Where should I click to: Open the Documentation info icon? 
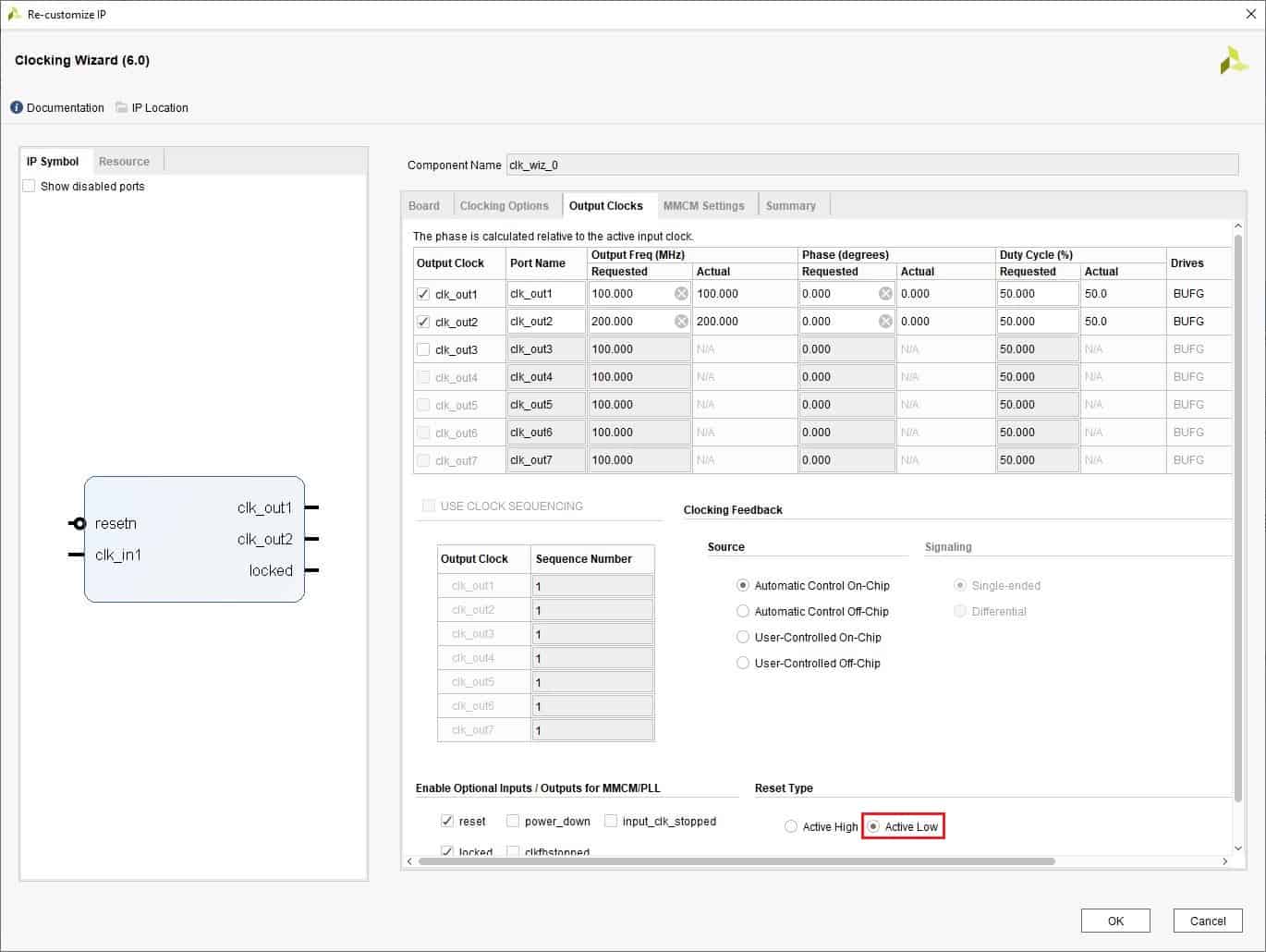click(x=17, y=108)
